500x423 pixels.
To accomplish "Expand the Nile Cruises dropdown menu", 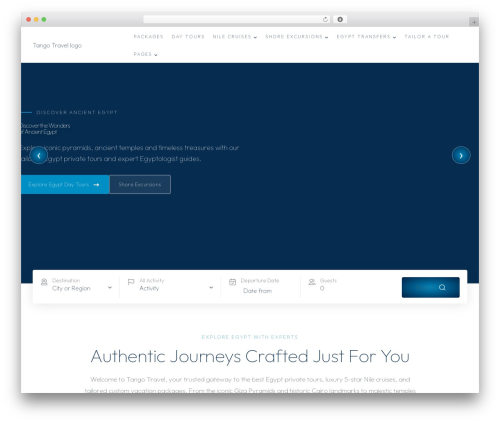I will point(235,37).
